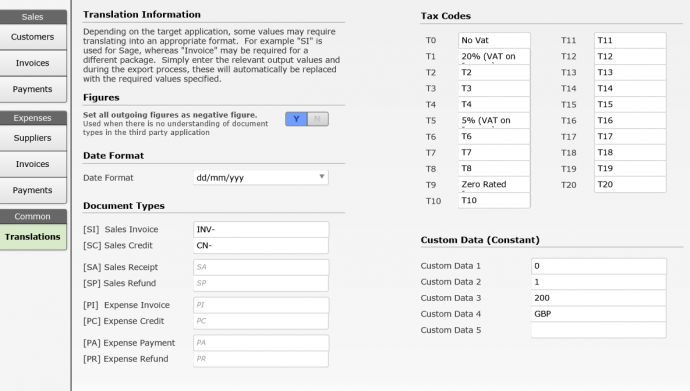This screenshot has width=690, height=391.
Task: Edit the T10 tax code field
Action: [494, 201]
